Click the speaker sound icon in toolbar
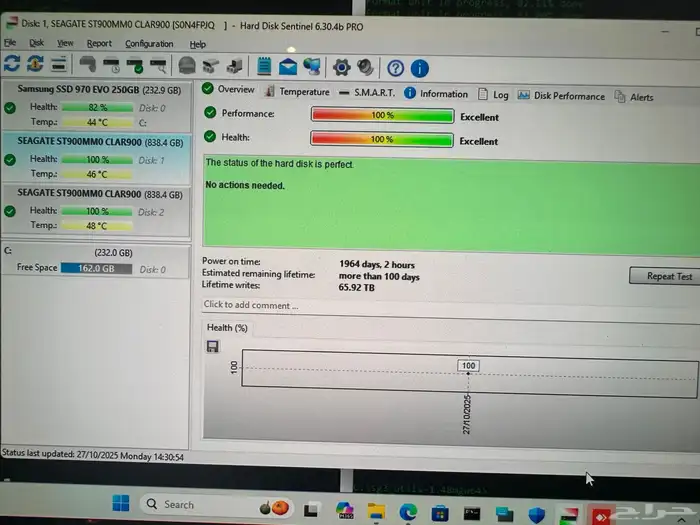Image resolution: width=700 pixels, height=525 pixels. (x=366, y=68)
